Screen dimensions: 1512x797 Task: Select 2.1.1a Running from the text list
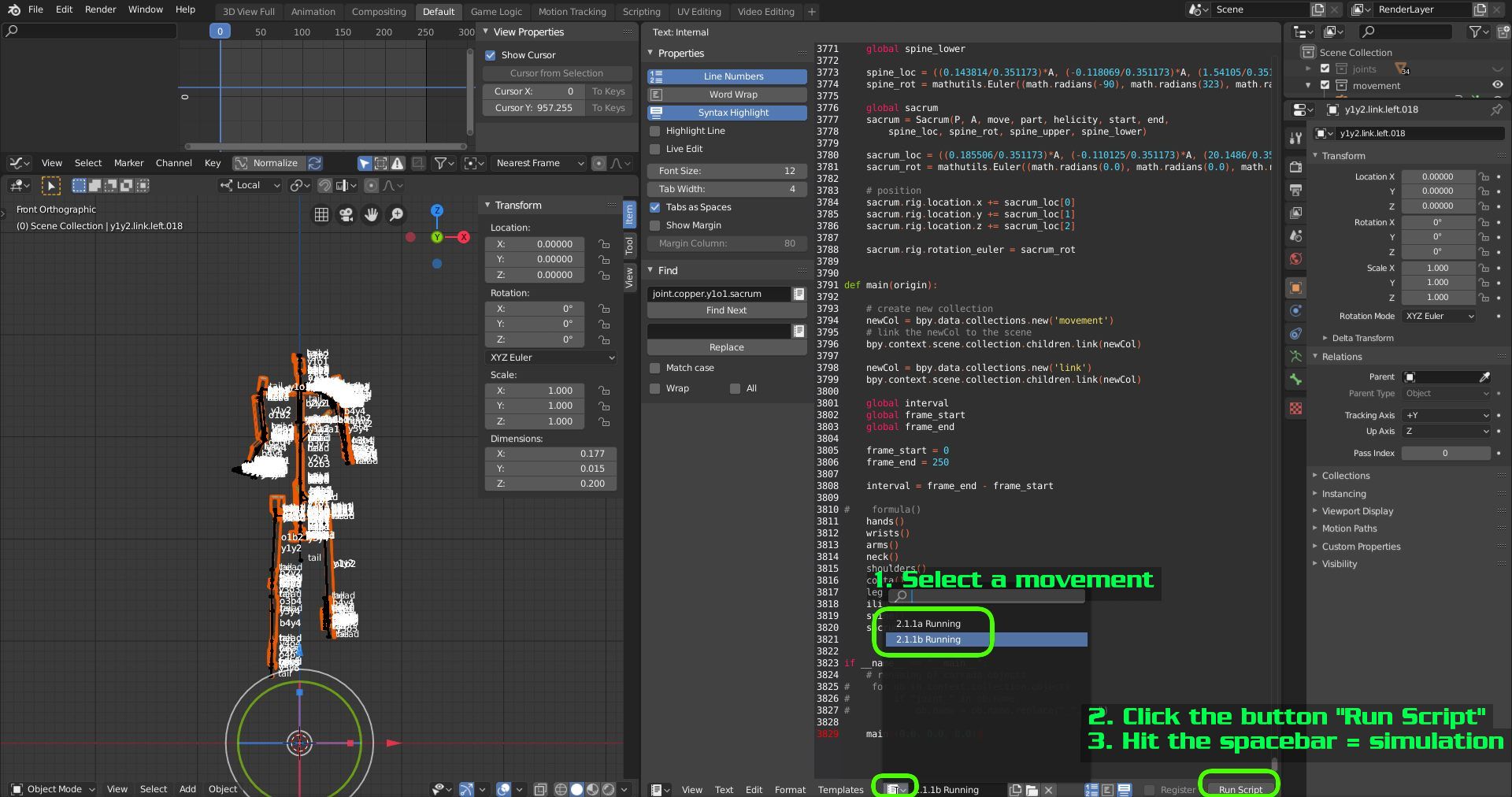[928, 624]
